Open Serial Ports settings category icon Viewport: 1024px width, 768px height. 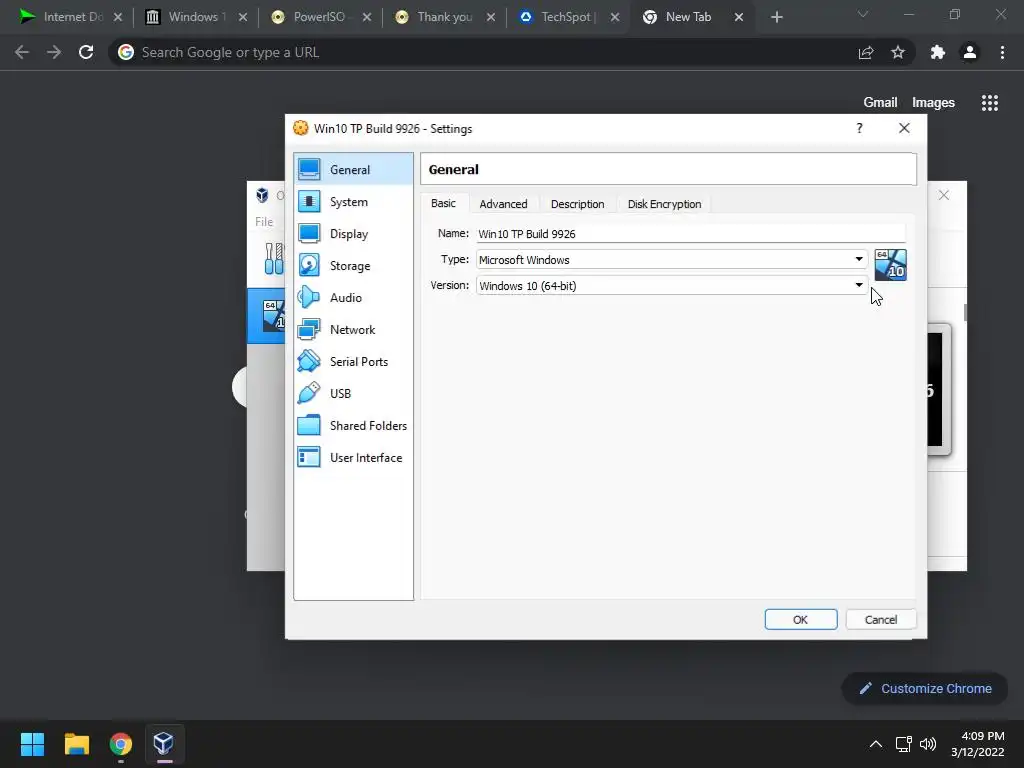point(309,361)
